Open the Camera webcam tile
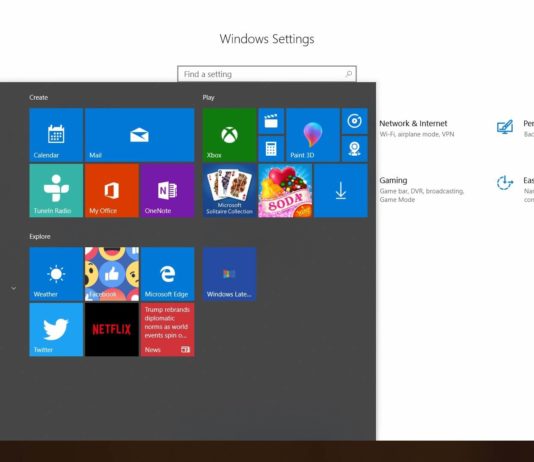The height and width of the screenshot is (462, 534). point(355,149)
